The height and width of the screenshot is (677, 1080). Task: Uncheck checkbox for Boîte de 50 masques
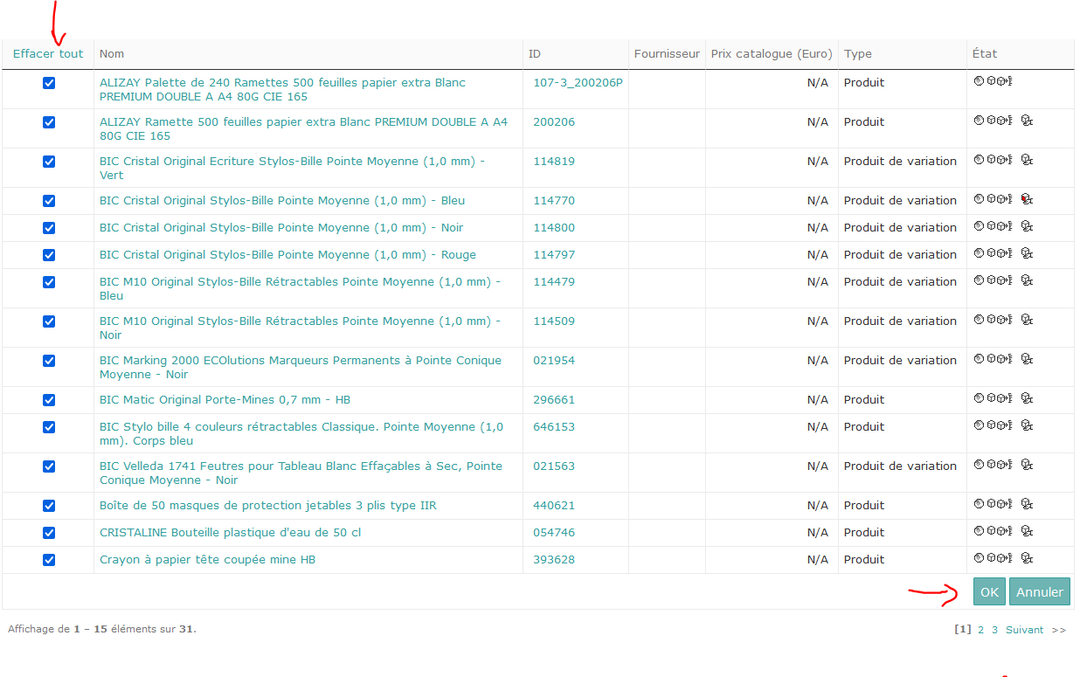pos(49,506)
